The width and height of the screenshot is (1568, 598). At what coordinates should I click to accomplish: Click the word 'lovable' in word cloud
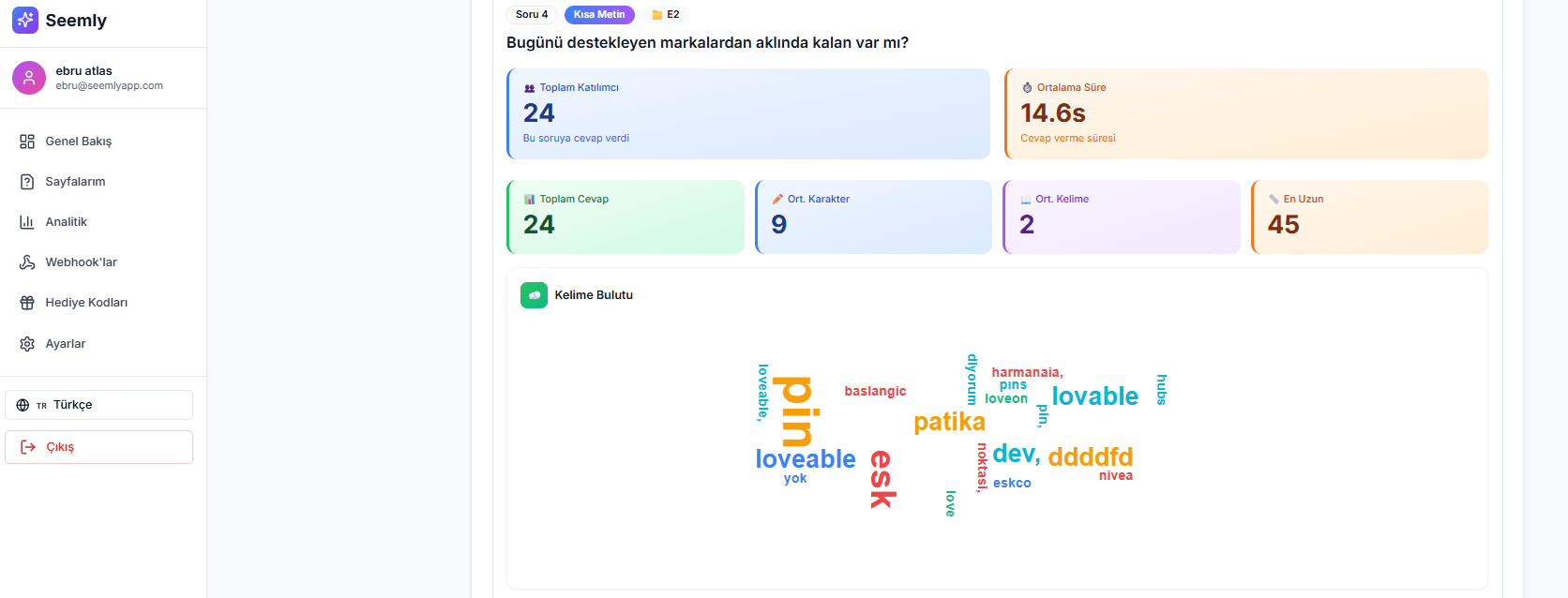[1094, 396]
